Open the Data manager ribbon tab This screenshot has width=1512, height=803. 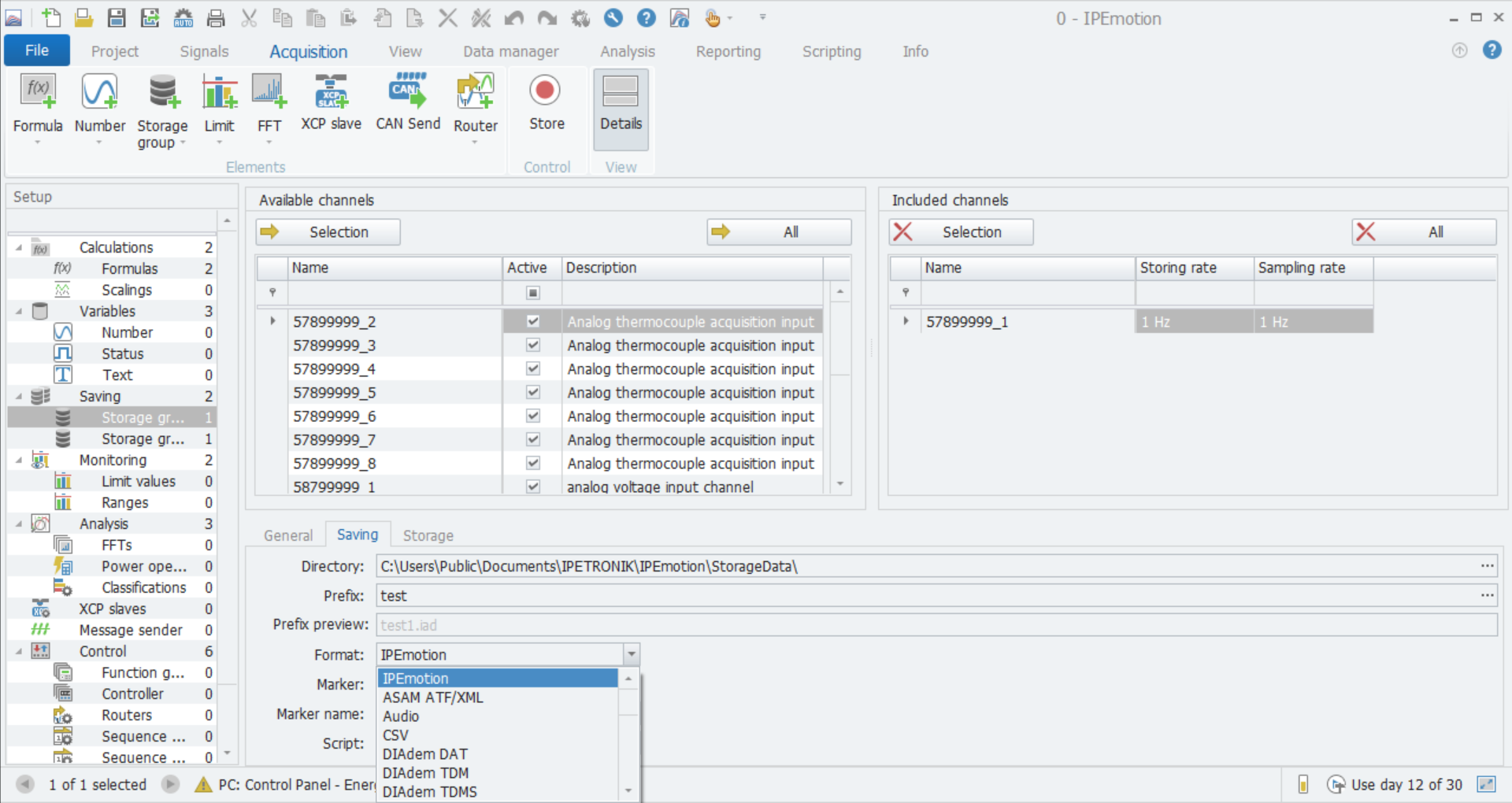coord(510,52)
